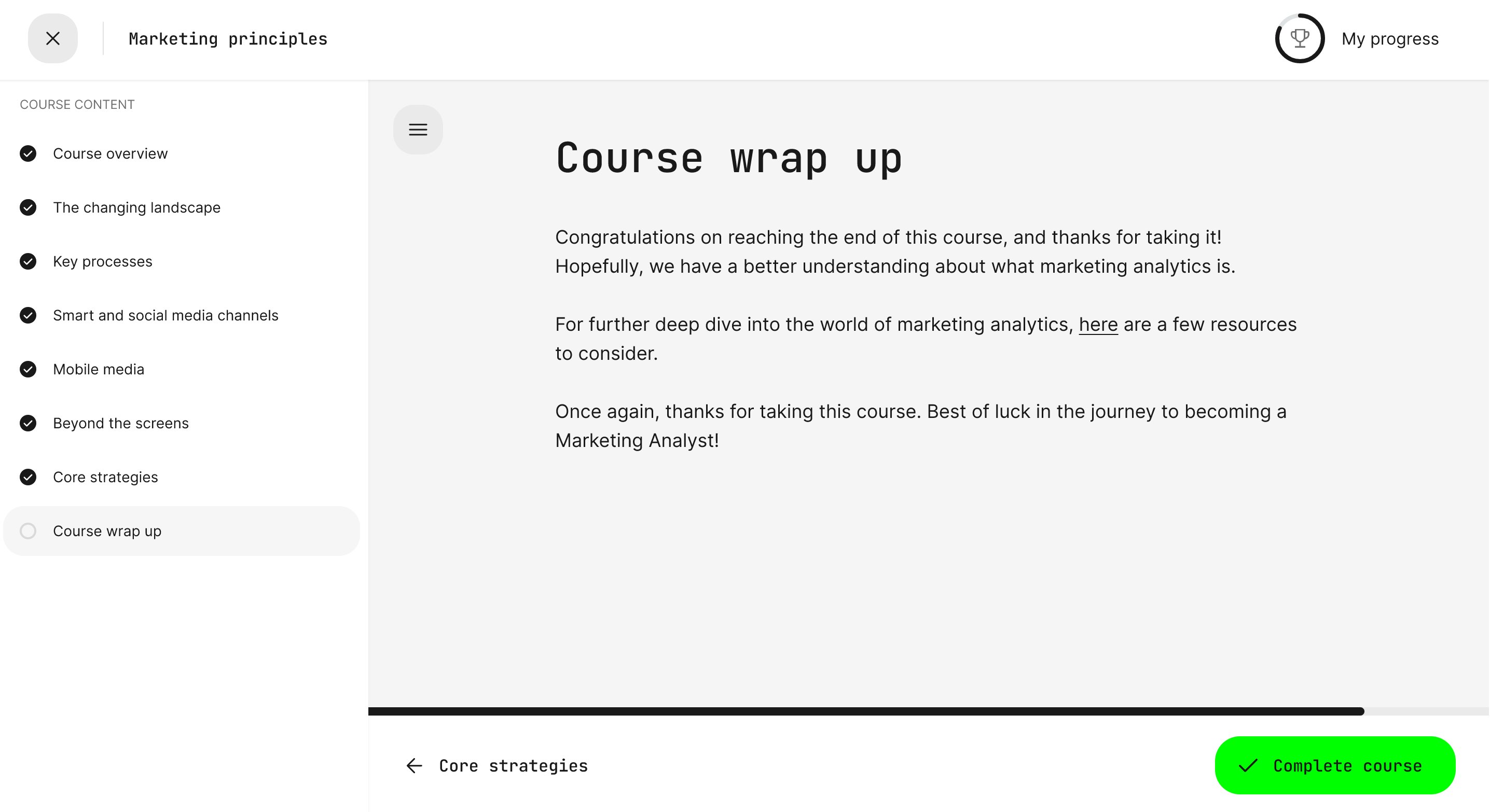The height and width of the screenshot is (812, 1490).
Task: Open the Beyond the screens lesson
Action: pyautogui.click(x=121, y=424)
